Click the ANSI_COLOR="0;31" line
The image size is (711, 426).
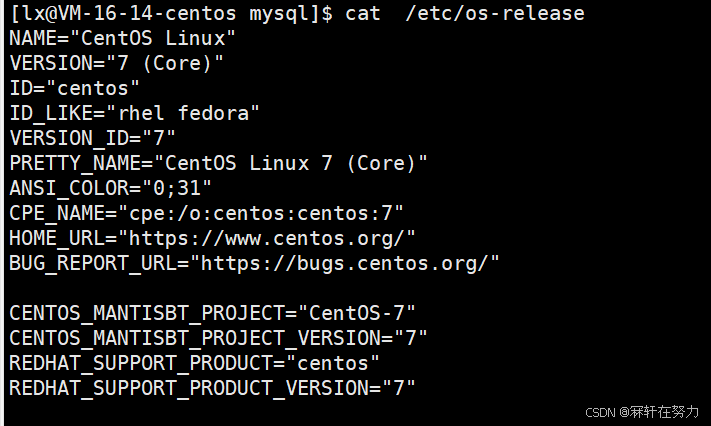(x=111, y=188)
